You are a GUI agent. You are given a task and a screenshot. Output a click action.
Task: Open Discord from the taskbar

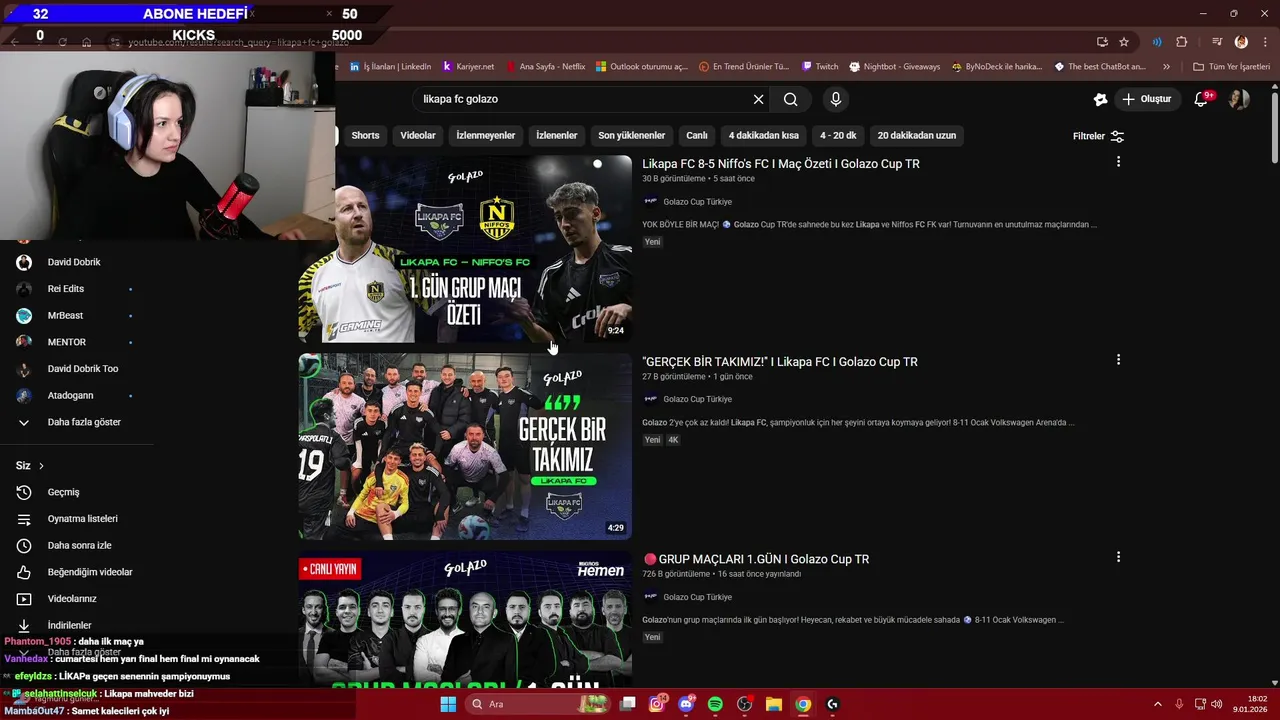coord(686,704)
